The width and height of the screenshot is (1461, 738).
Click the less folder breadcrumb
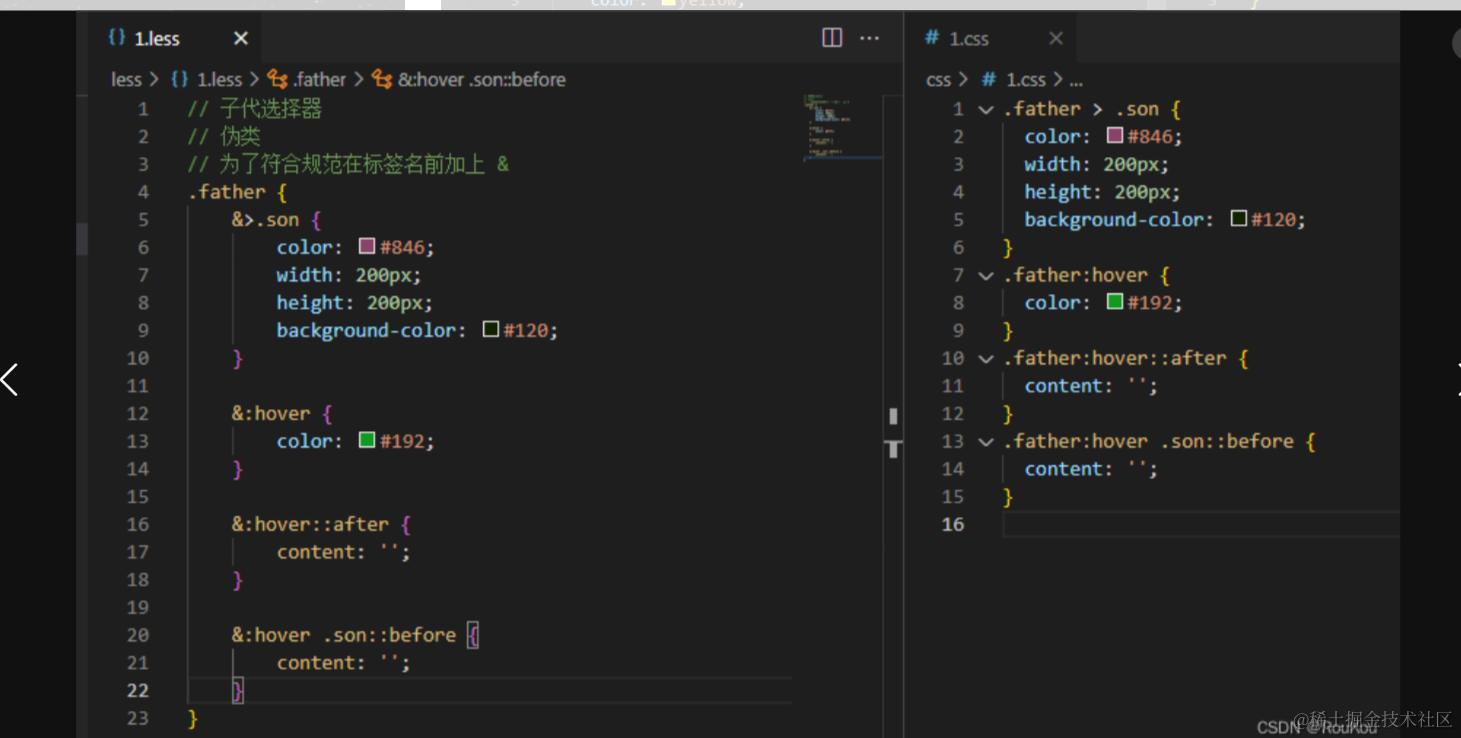pos(126,79)
